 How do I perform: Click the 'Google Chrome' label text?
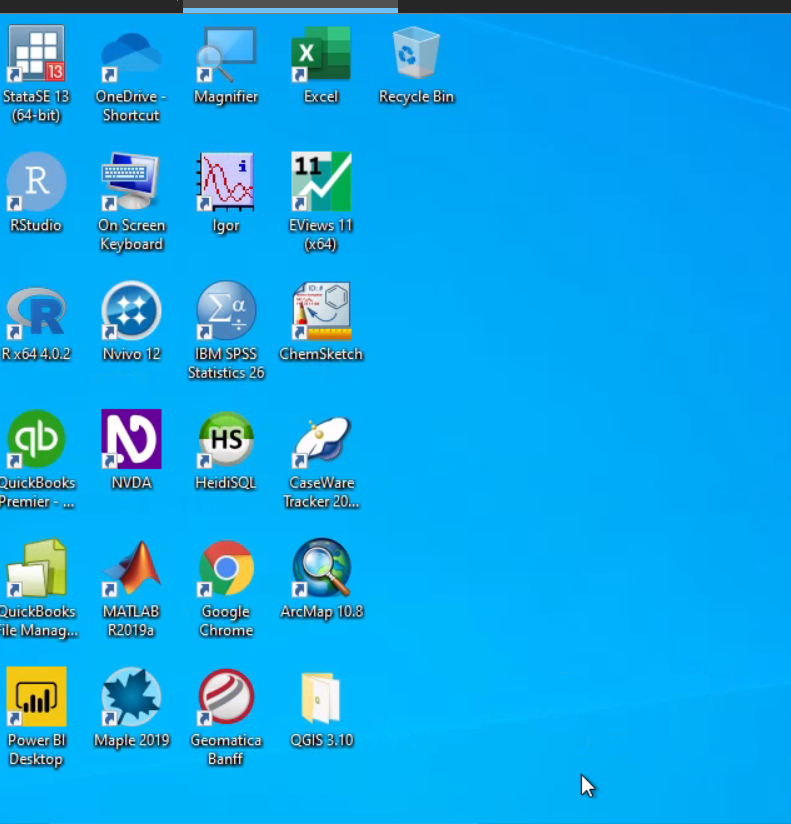226,621
